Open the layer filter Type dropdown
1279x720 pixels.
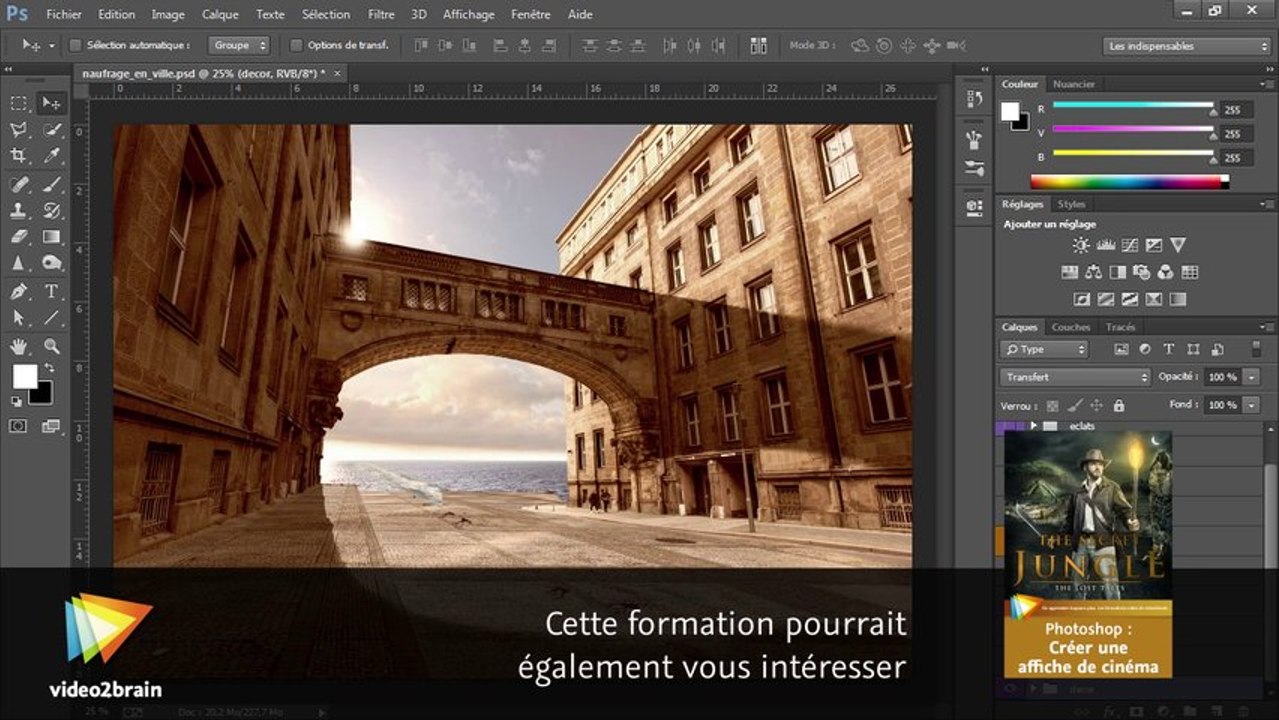click(1044, 349)
